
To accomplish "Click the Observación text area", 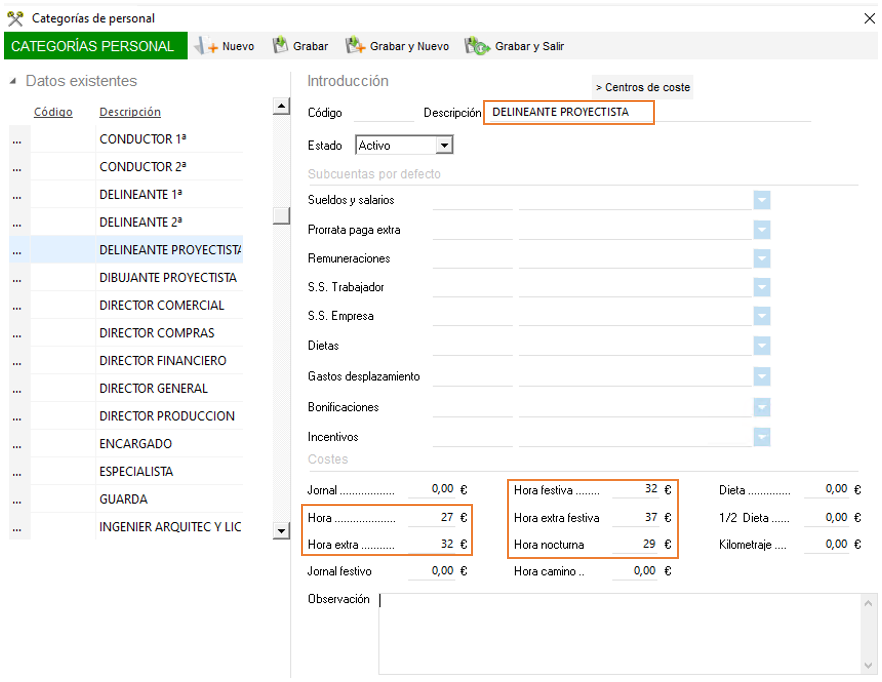I will pos(620,634).
